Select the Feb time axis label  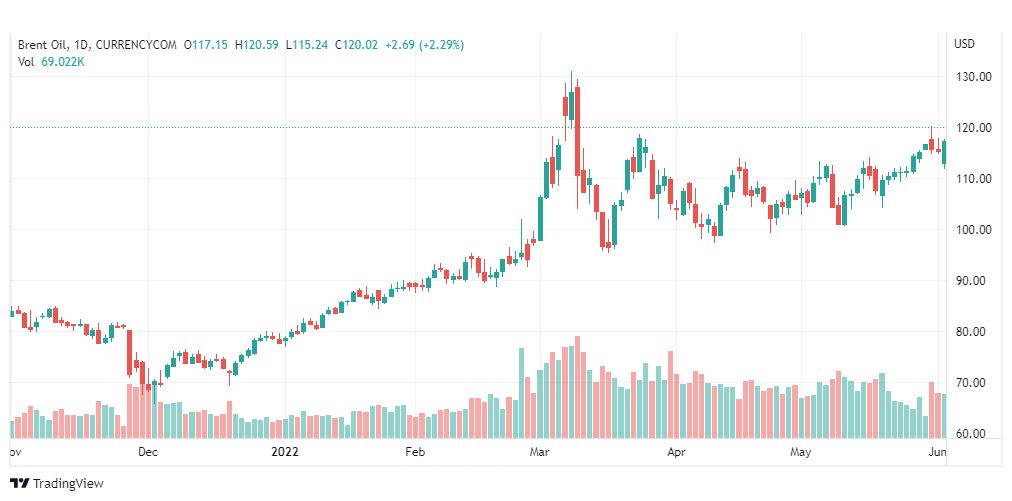415,452
